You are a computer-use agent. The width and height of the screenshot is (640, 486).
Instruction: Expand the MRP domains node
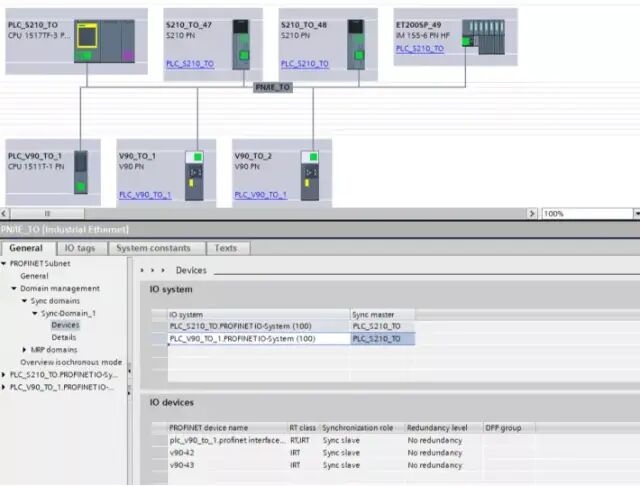[x=24, y=350]
